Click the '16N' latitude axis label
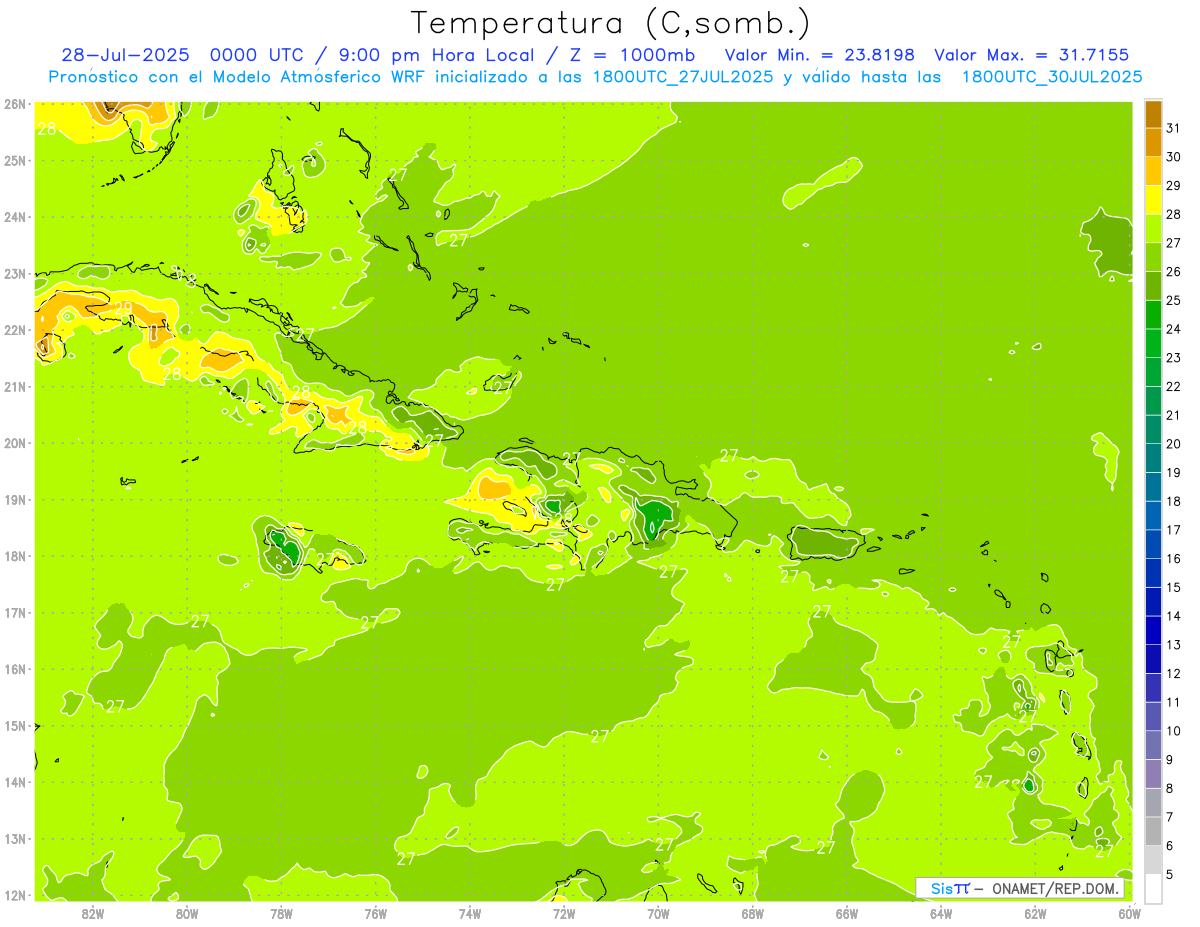 [x=14, y=669]
